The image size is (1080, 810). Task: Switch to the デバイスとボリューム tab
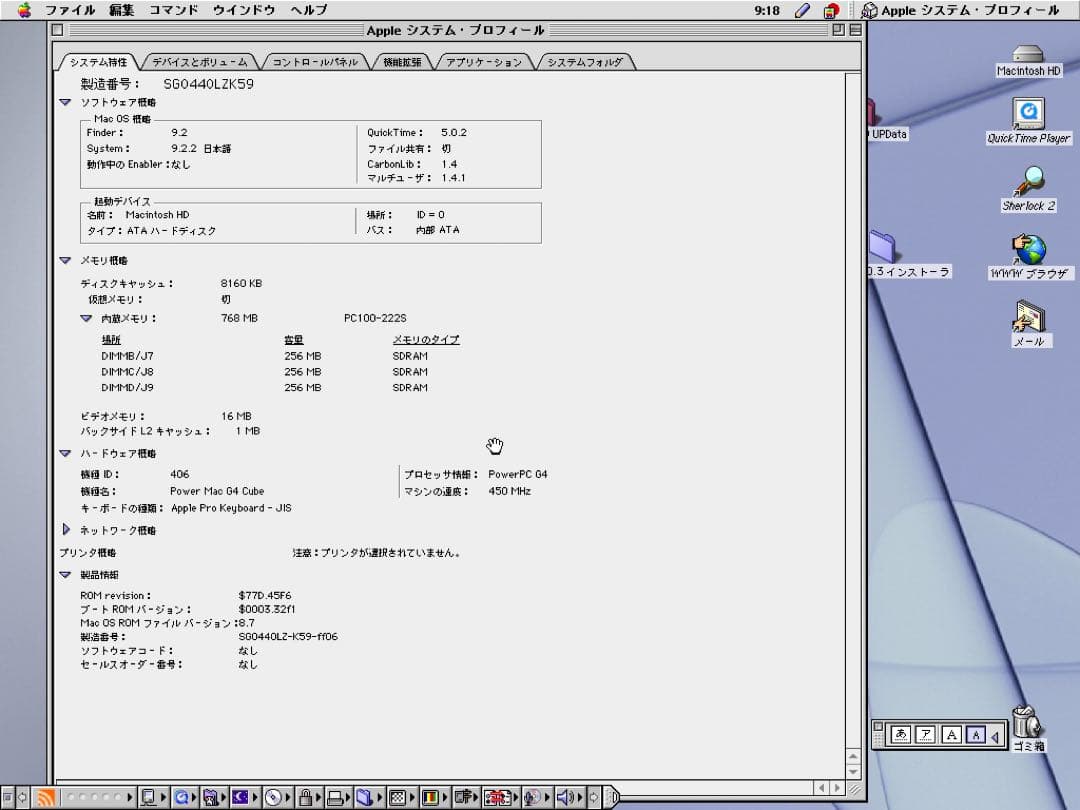(x=200, y=62)
